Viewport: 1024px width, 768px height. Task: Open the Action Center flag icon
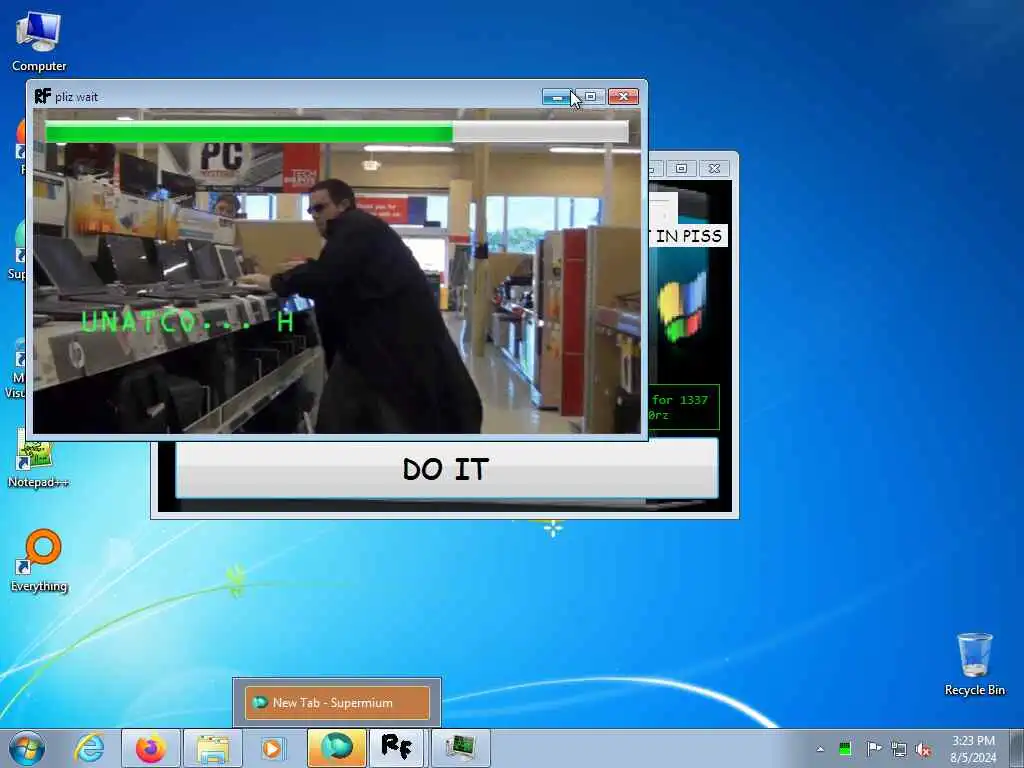[x=873, y=749]
